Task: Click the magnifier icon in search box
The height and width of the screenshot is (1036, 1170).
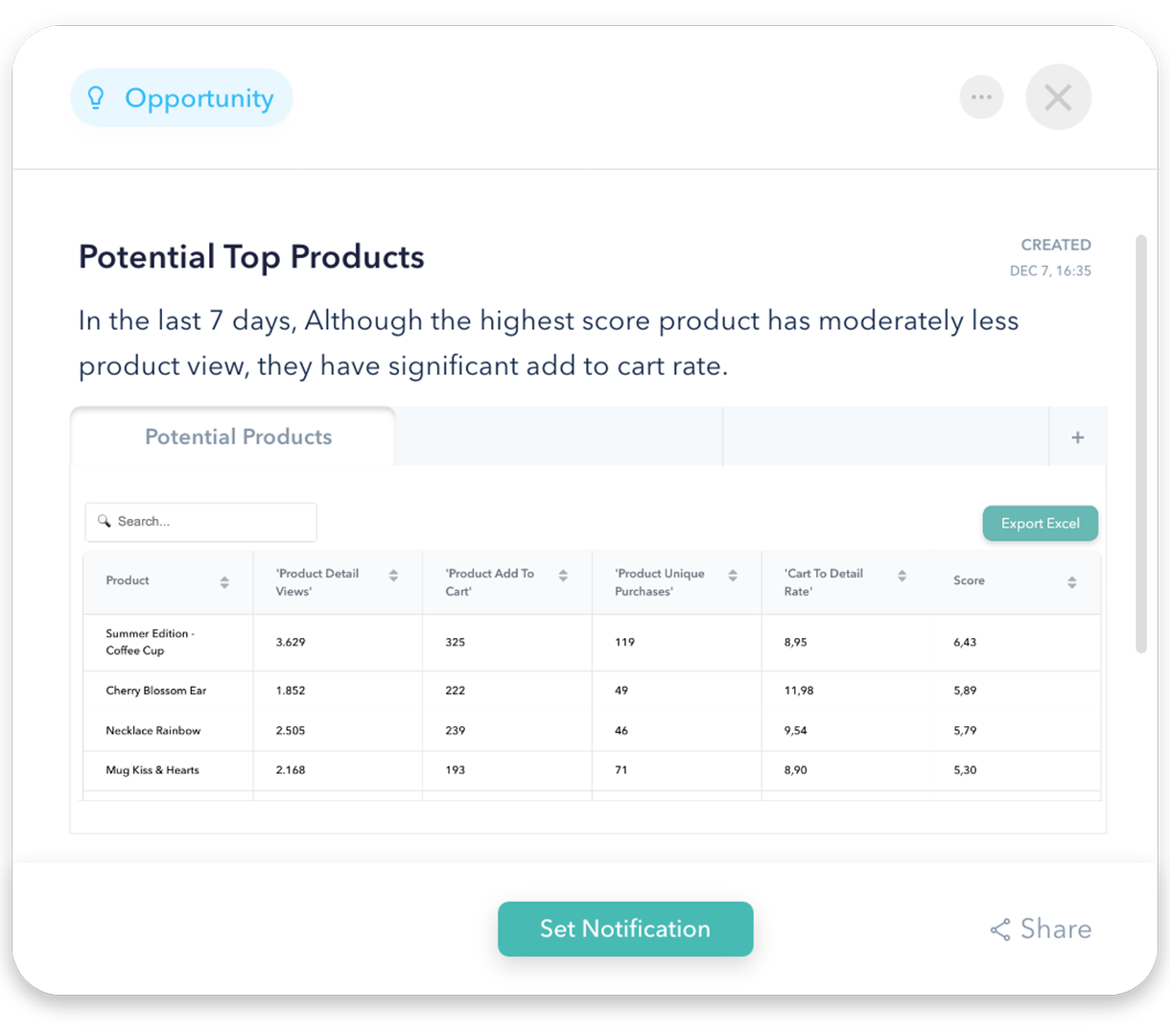Action: click(x=105, y=521)
